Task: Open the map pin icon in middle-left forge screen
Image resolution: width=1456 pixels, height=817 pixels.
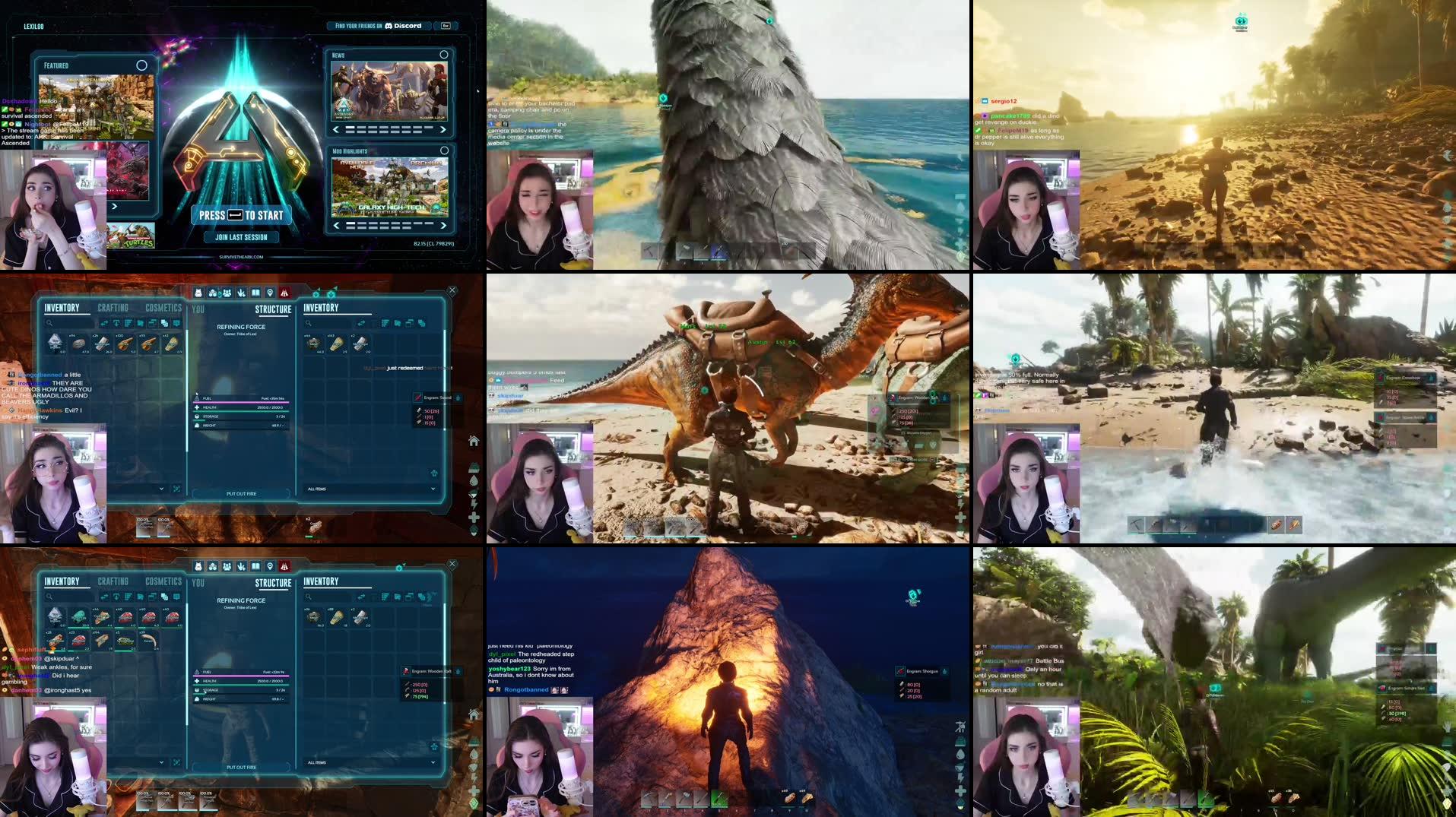Action: pos(270,293)
